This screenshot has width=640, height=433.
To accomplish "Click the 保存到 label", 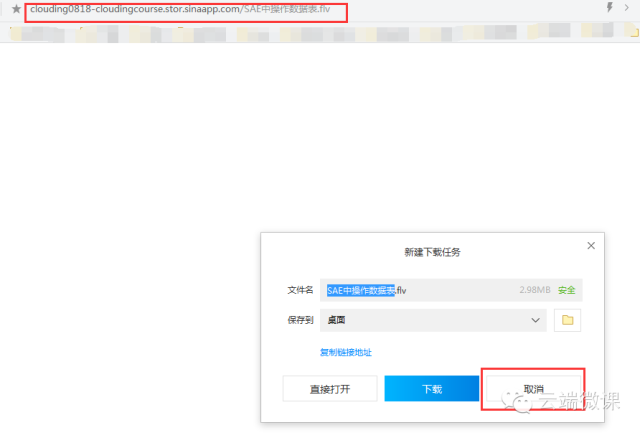I will (x=300, y=320).
